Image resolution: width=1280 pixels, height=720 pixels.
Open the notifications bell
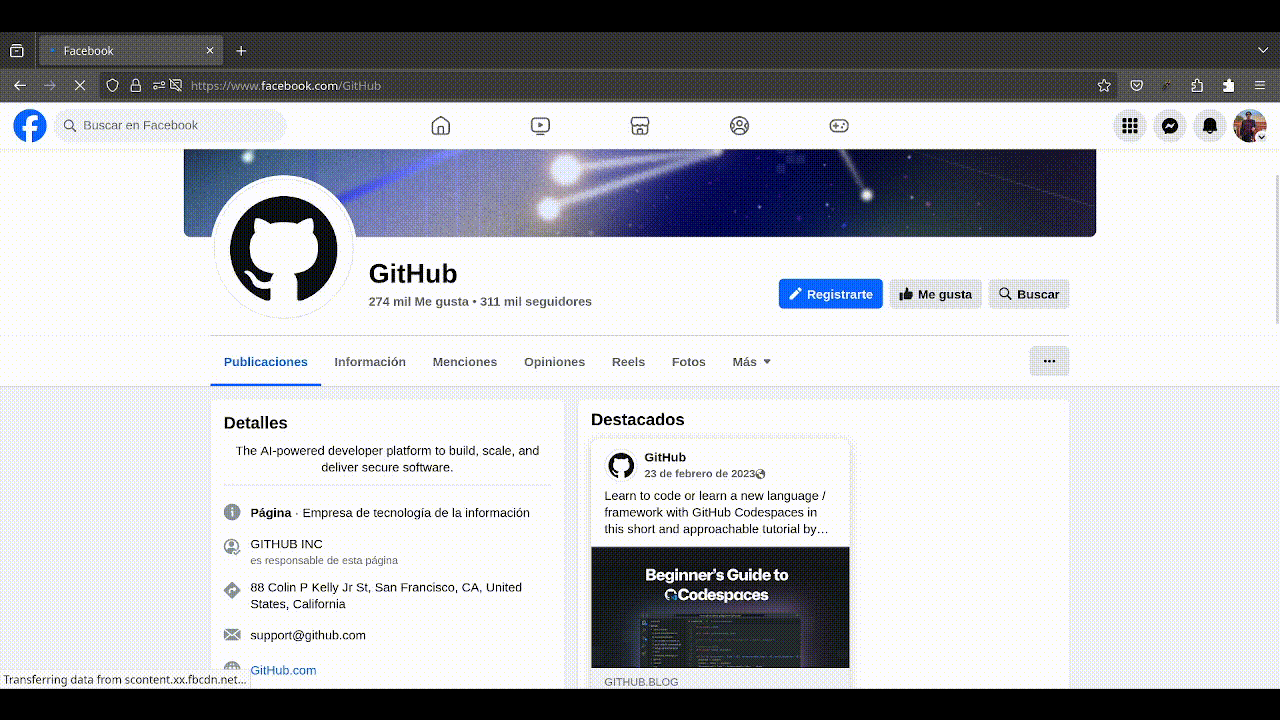pyautogui.click(x=1210, y=126)
